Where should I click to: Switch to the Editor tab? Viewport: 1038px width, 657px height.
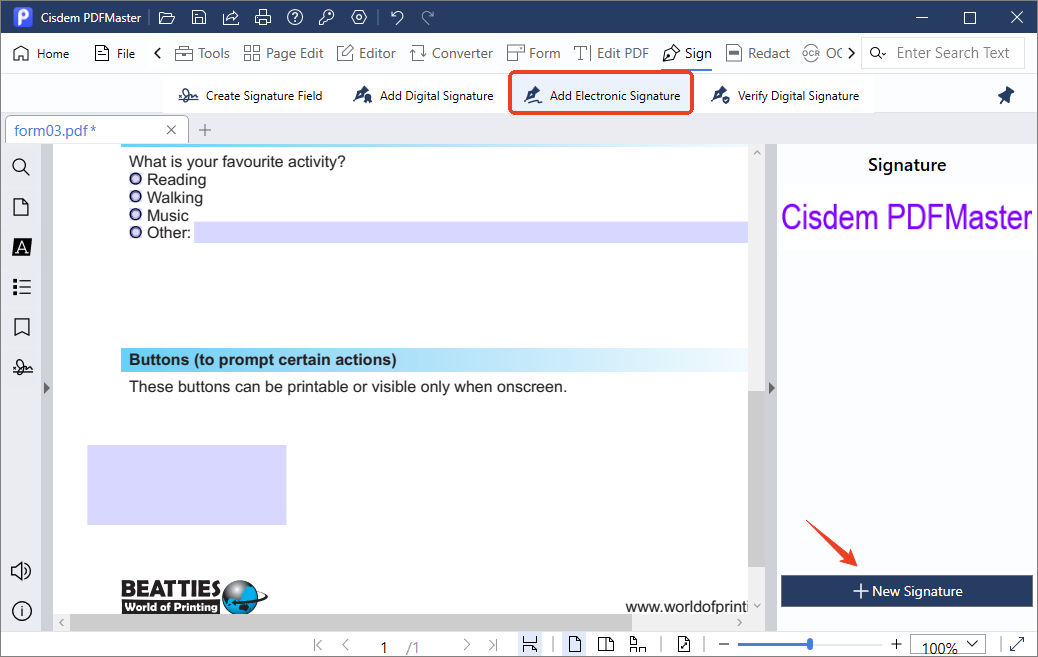click(x=366, y=54)
